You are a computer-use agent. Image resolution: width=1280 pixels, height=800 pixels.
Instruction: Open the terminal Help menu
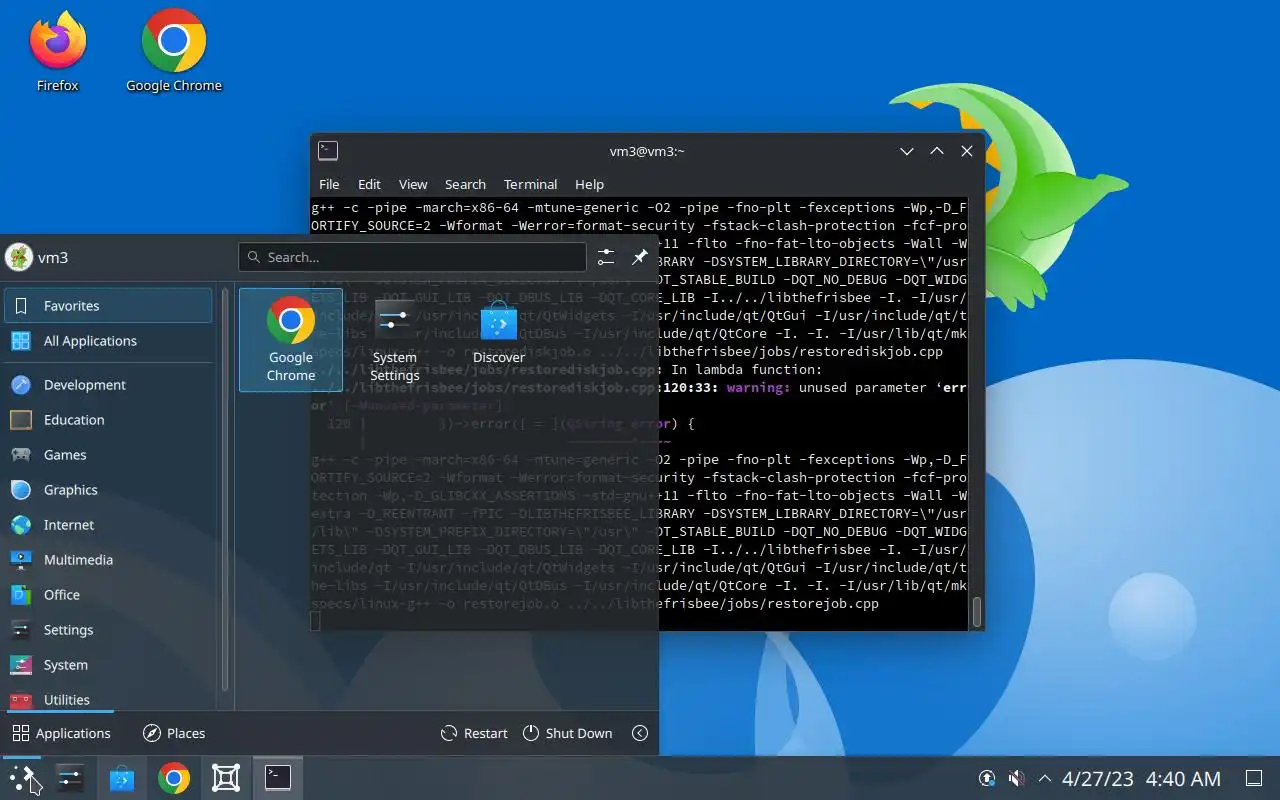pos(589,184)
